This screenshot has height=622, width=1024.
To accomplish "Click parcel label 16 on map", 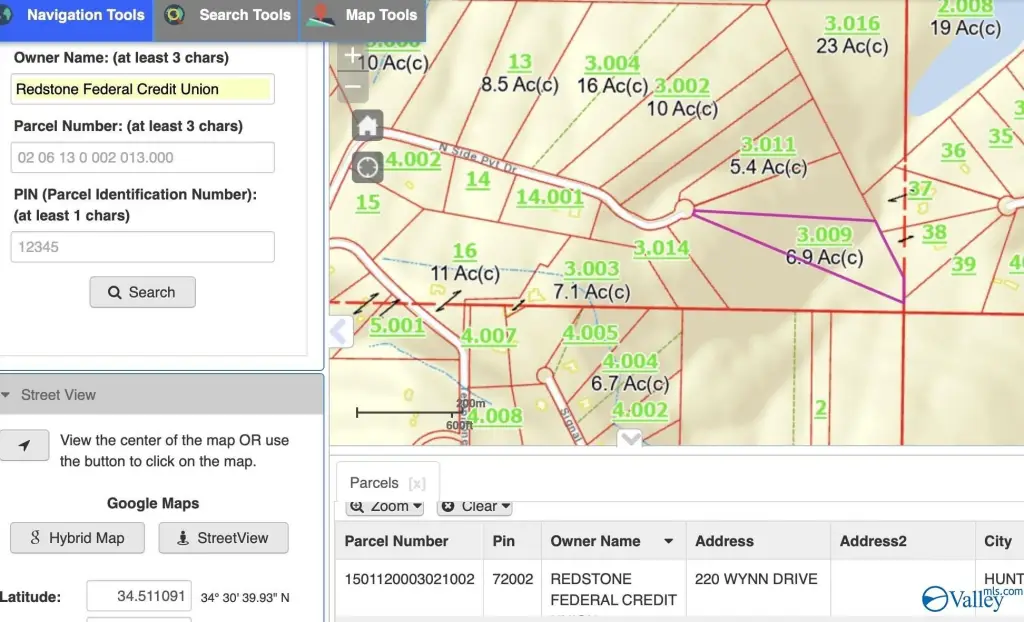I will [464, 251].
